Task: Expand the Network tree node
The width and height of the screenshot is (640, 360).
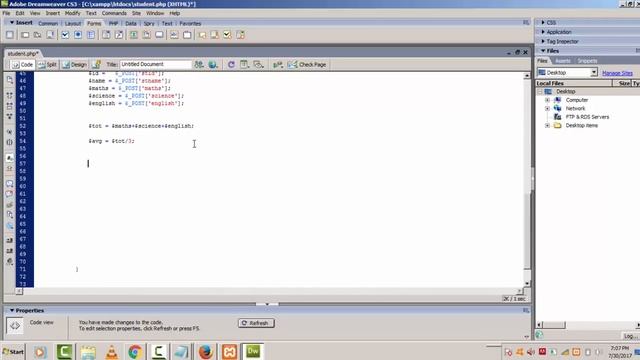Action: click(547, 109)
